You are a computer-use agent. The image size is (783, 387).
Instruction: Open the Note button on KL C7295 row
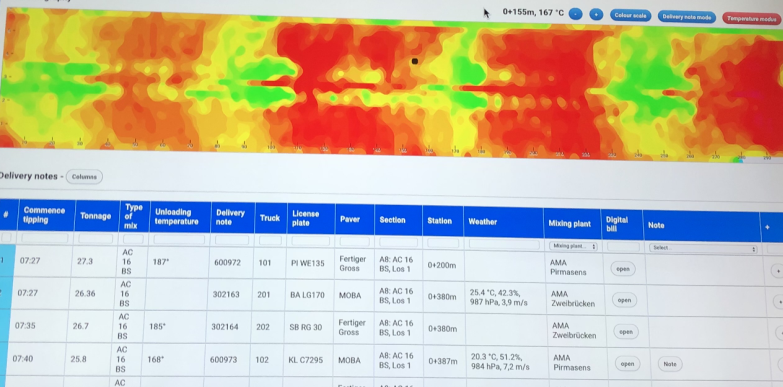pos(670,365)
